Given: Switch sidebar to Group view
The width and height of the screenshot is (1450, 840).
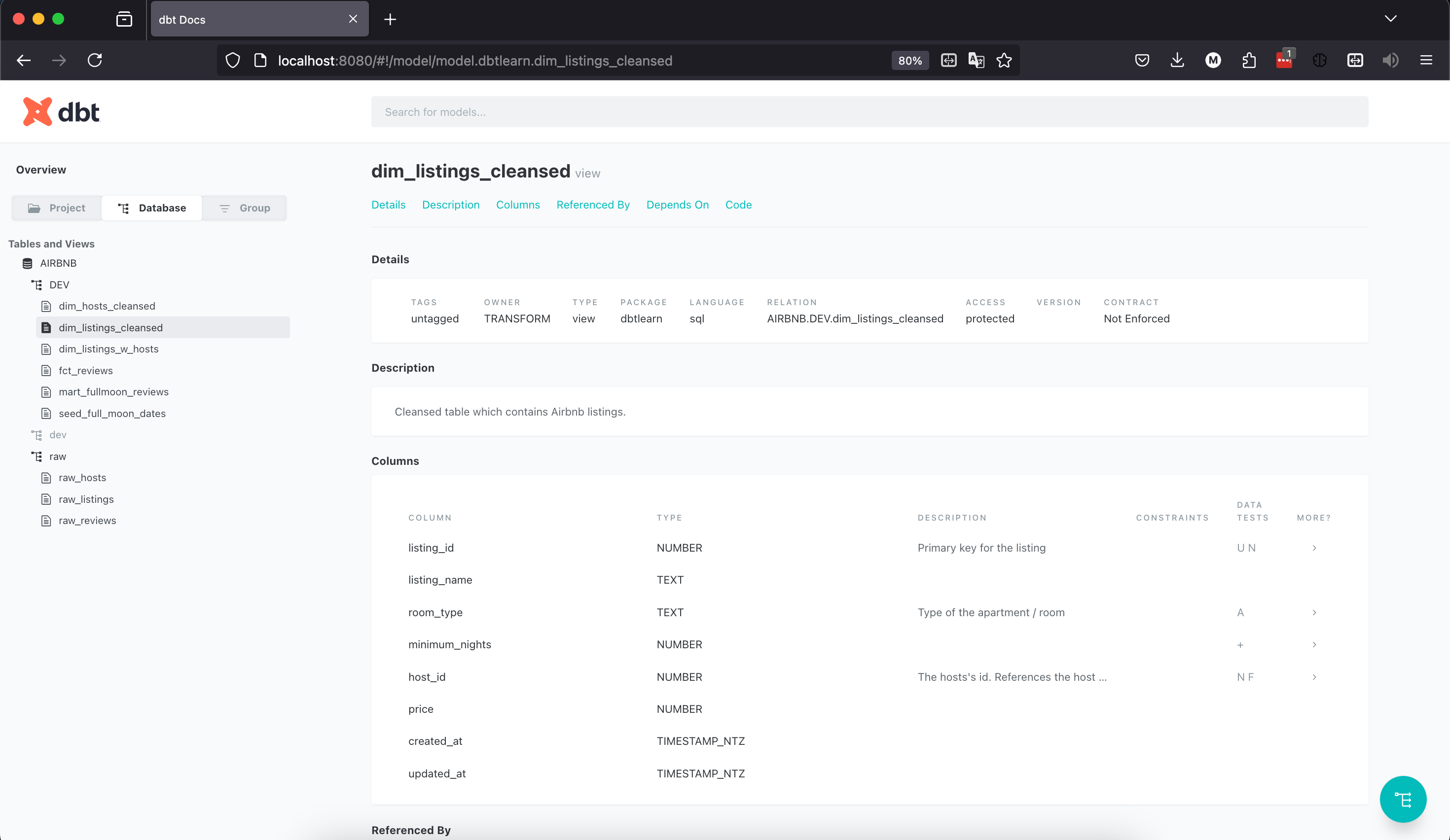Looking at the screenshot, I should click(245, 208).
